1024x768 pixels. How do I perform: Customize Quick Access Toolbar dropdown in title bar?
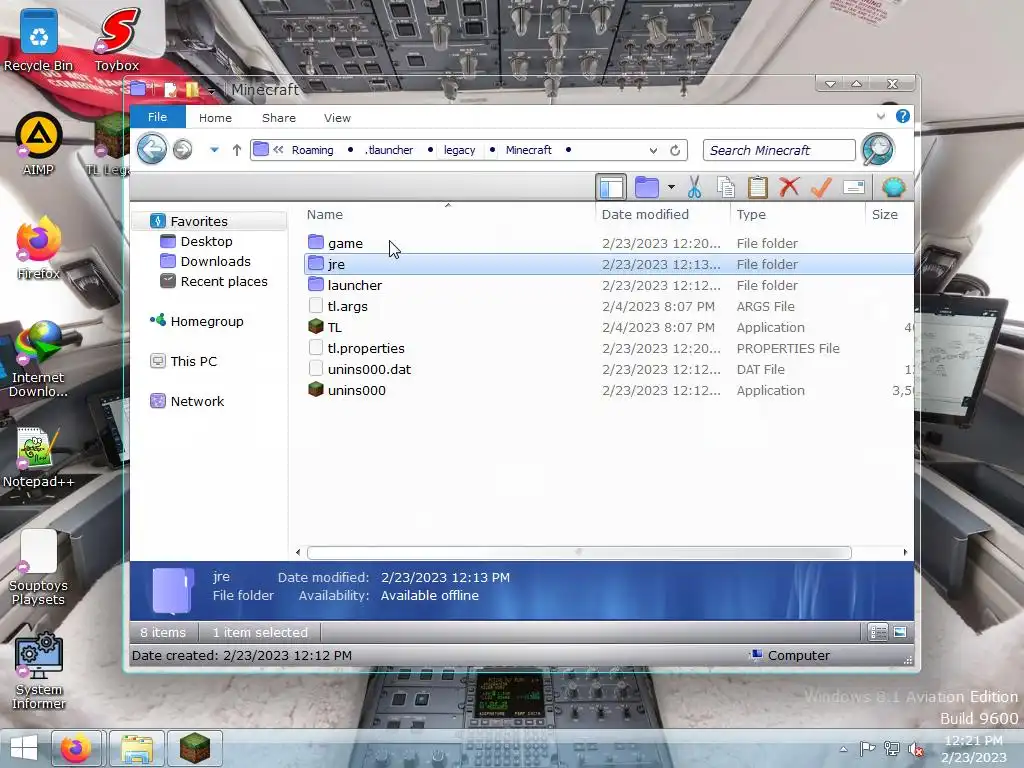(x=212, y=90)
